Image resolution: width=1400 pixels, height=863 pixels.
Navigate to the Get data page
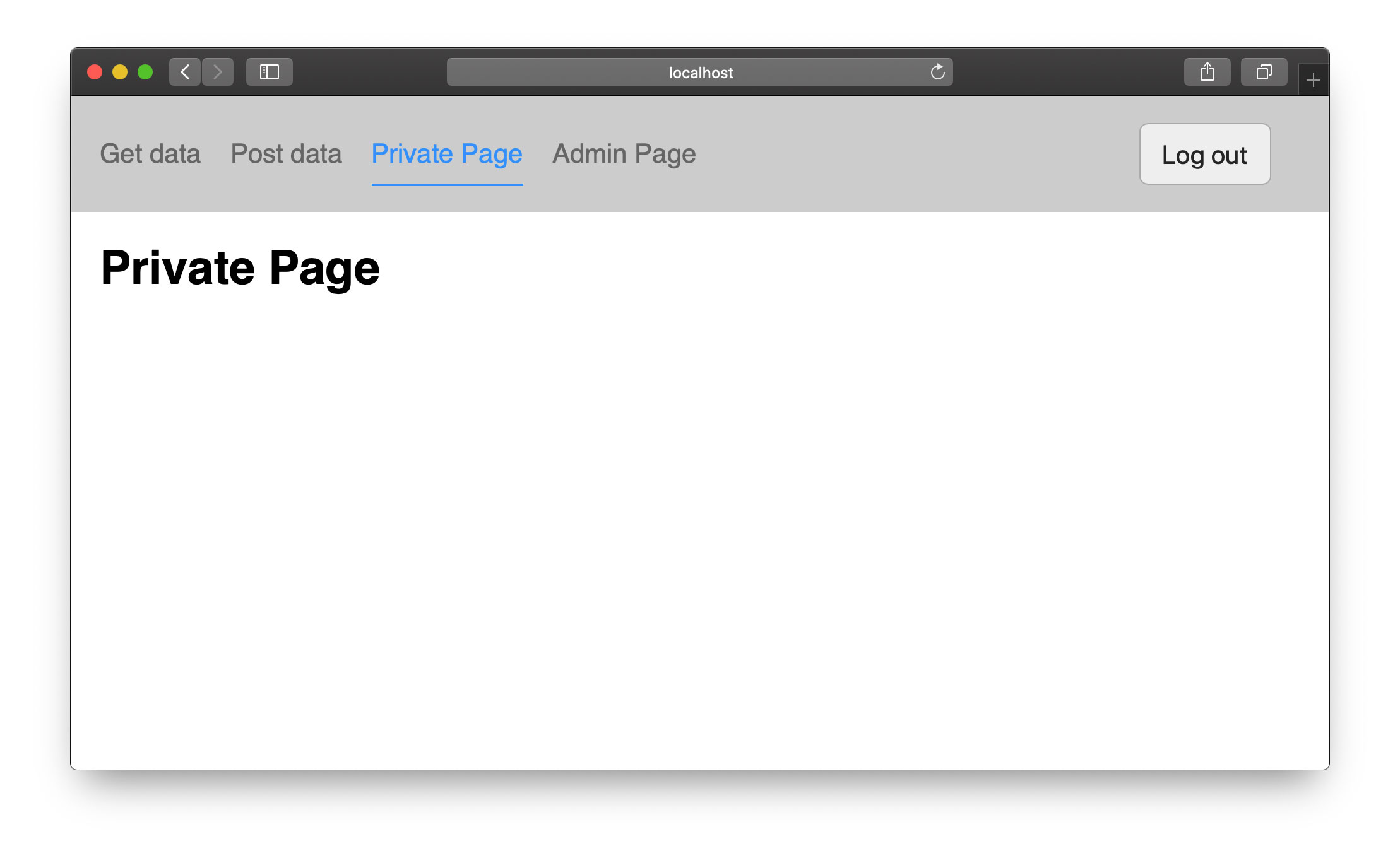pos(150,154)
